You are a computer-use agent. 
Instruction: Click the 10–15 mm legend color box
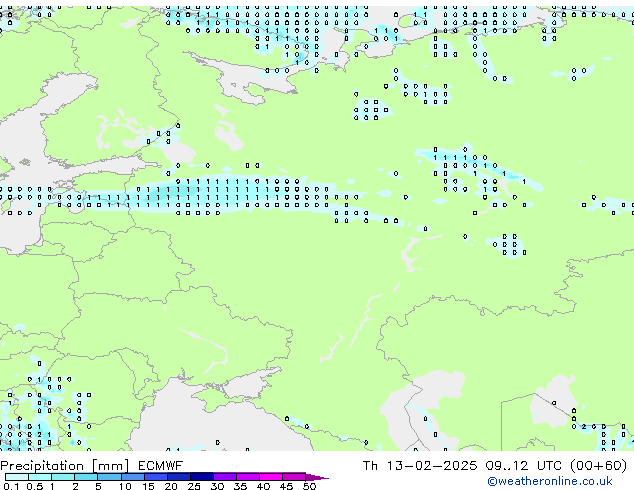tap(132, 477)
